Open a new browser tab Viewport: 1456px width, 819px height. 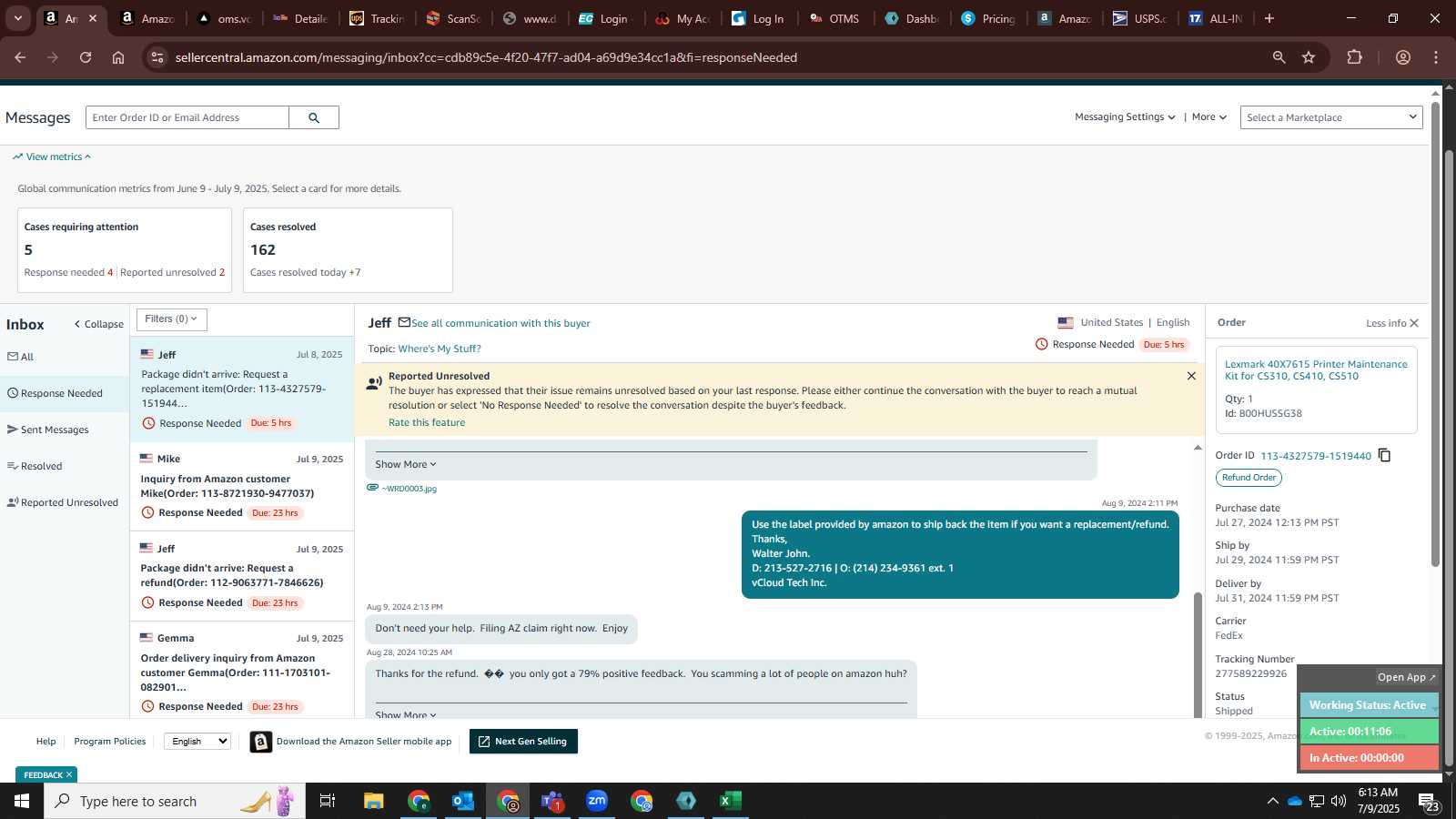tap(1269, 18)
